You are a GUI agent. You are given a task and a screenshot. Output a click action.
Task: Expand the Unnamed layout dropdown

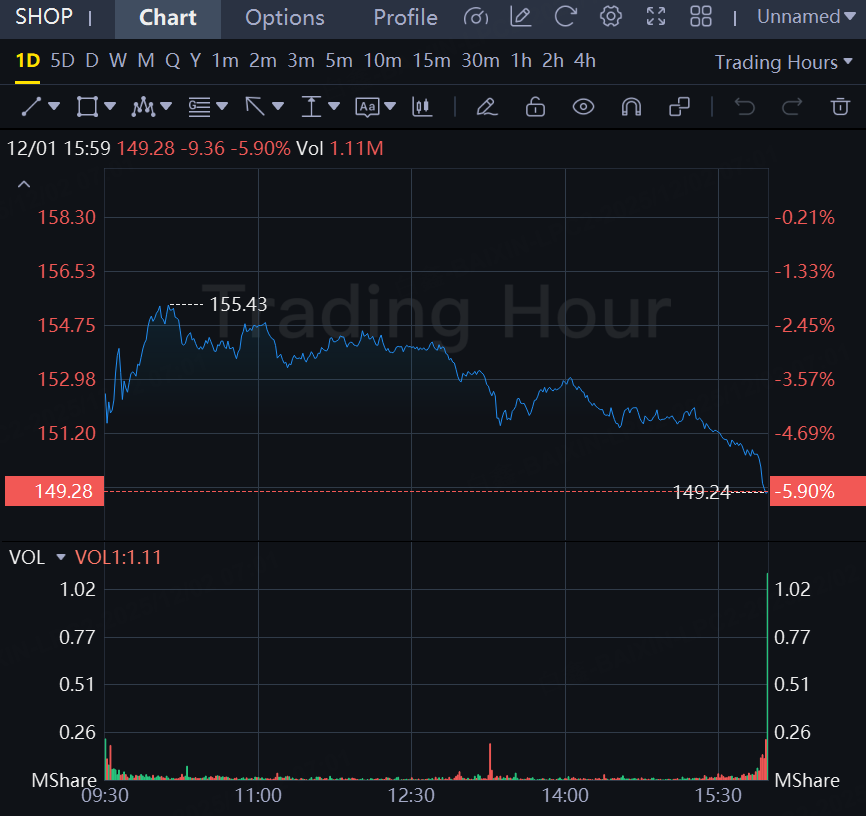click(805, 17)
